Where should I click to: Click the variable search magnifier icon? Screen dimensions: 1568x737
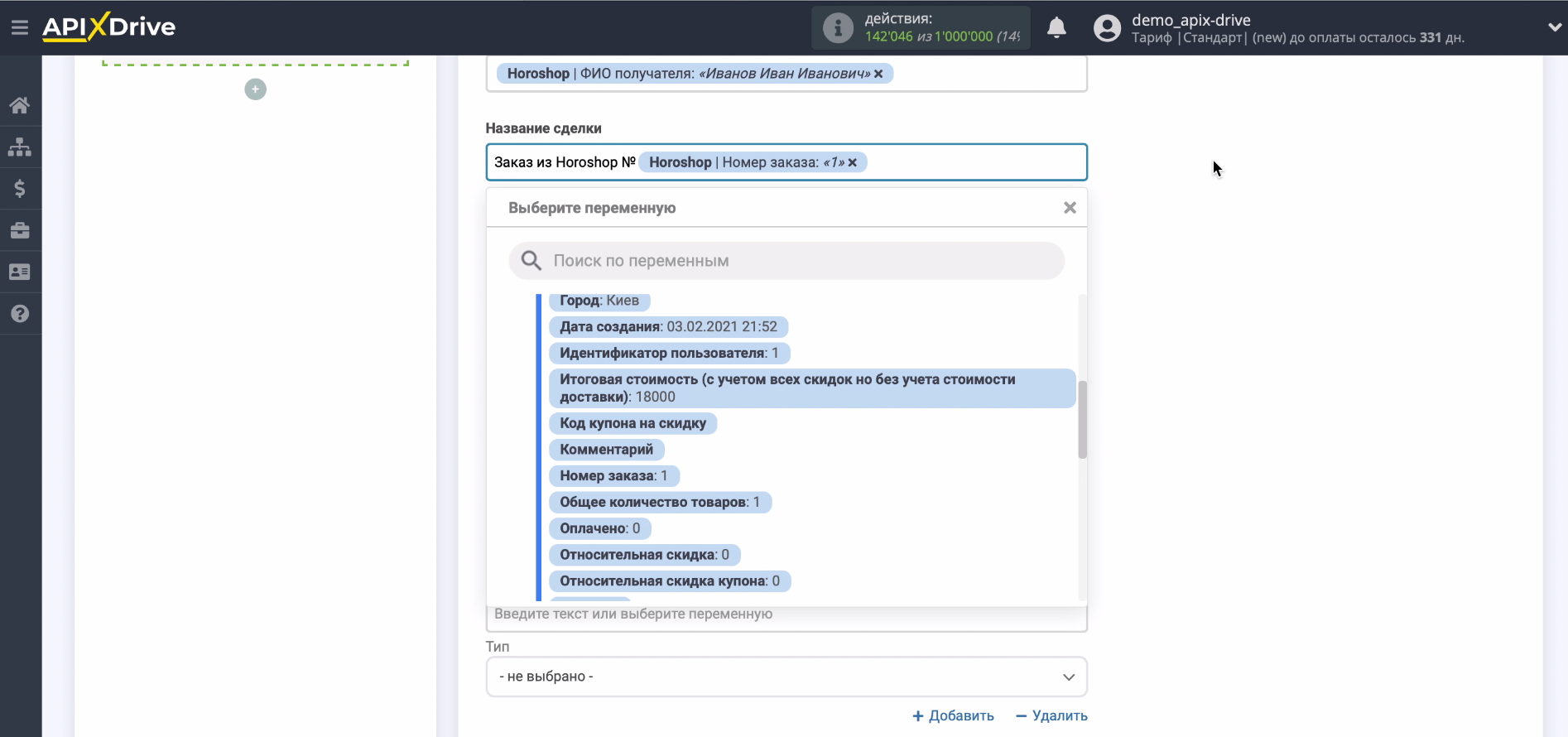pyautogui.click(x=531, y=261)
